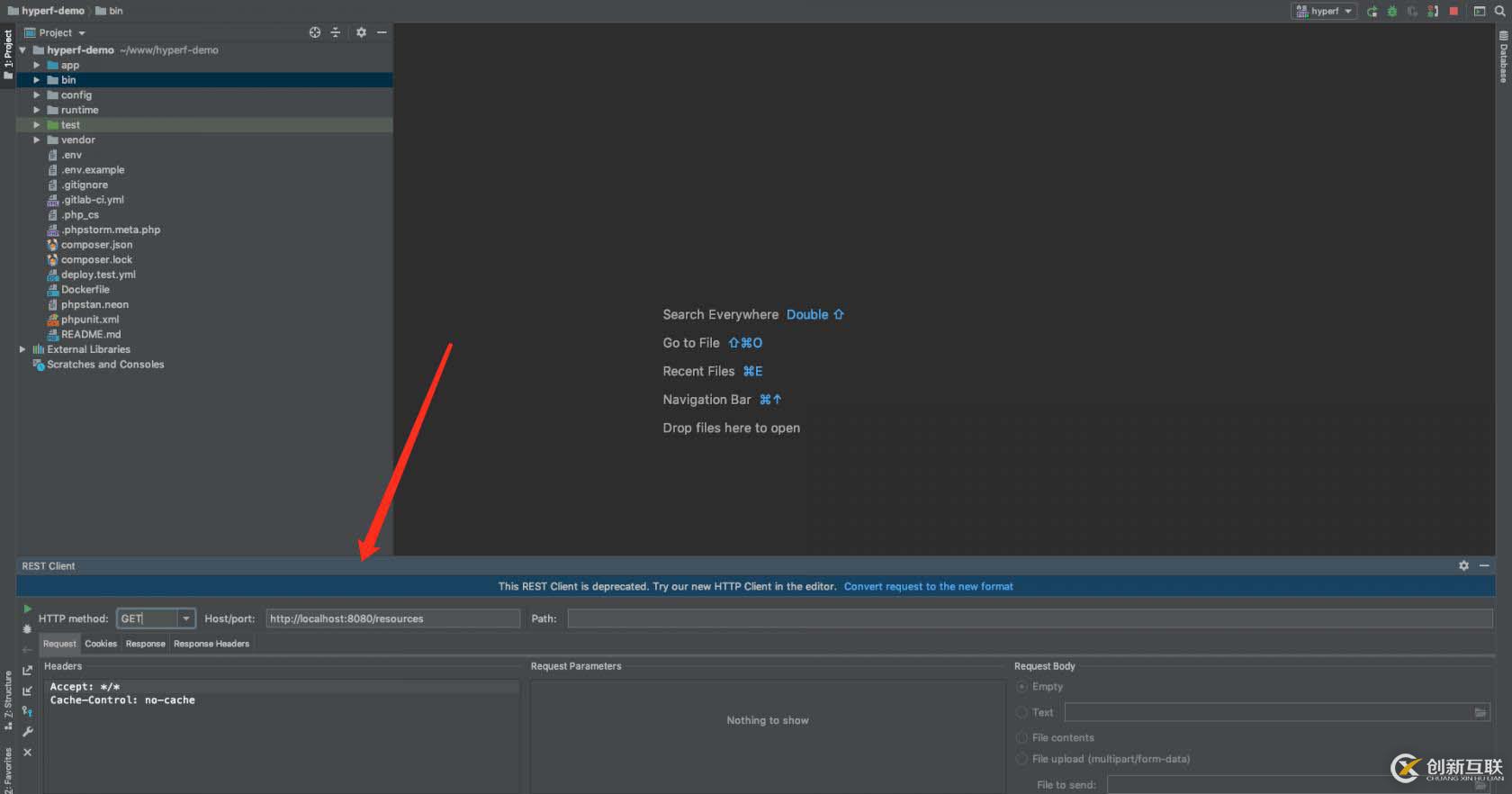The image size is (1512, 794).
Task: Run the hyperf configuration with the rerun icon
Action: click(x=1372, y=11)
